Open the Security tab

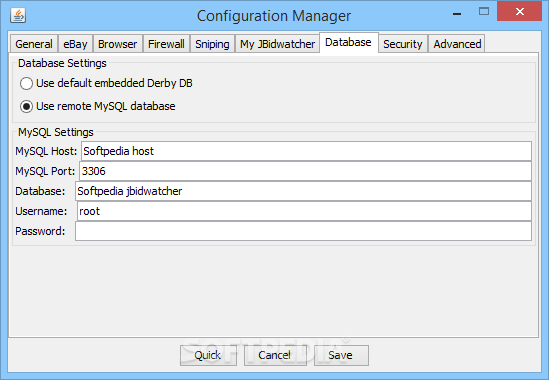pos(403,44)
